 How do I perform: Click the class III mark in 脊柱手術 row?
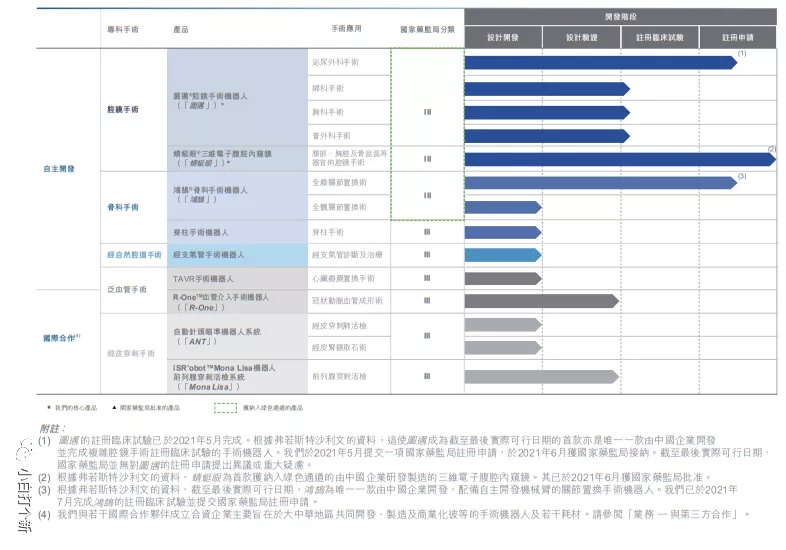tap(427, 232)
